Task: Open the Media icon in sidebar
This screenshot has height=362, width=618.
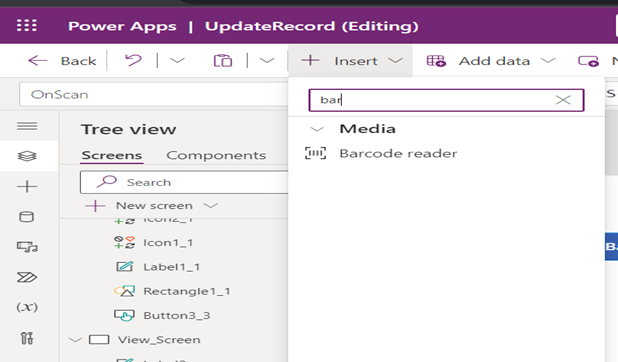Action: click(27, 247)
